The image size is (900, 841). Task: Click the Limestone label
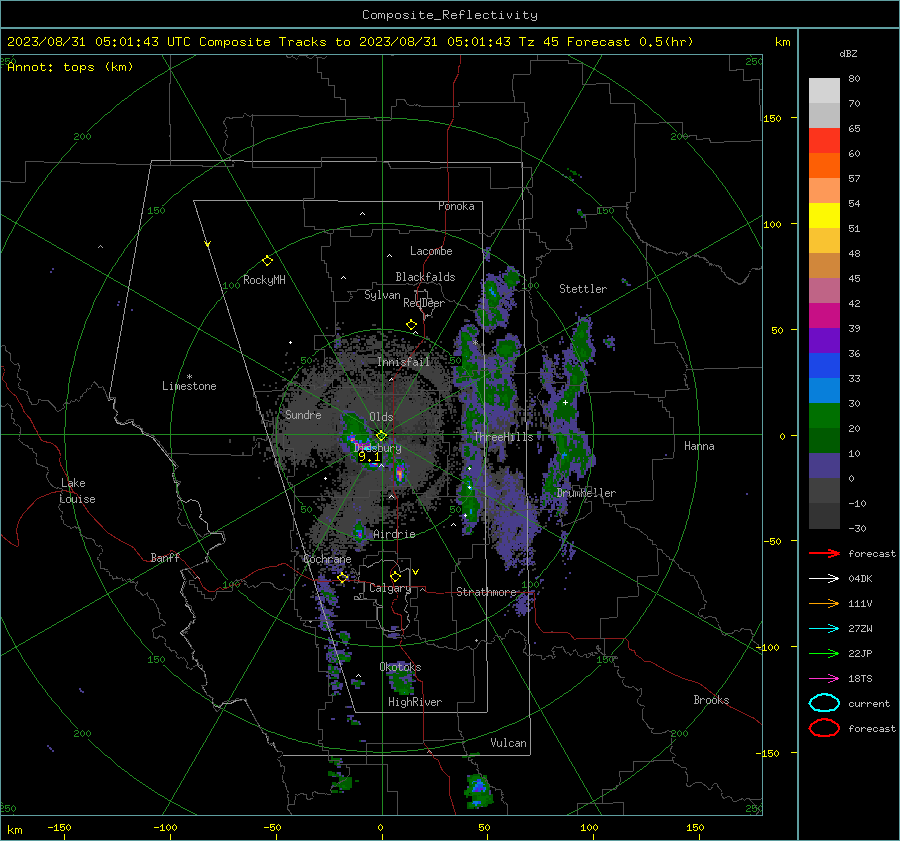(x=189, y=386)
